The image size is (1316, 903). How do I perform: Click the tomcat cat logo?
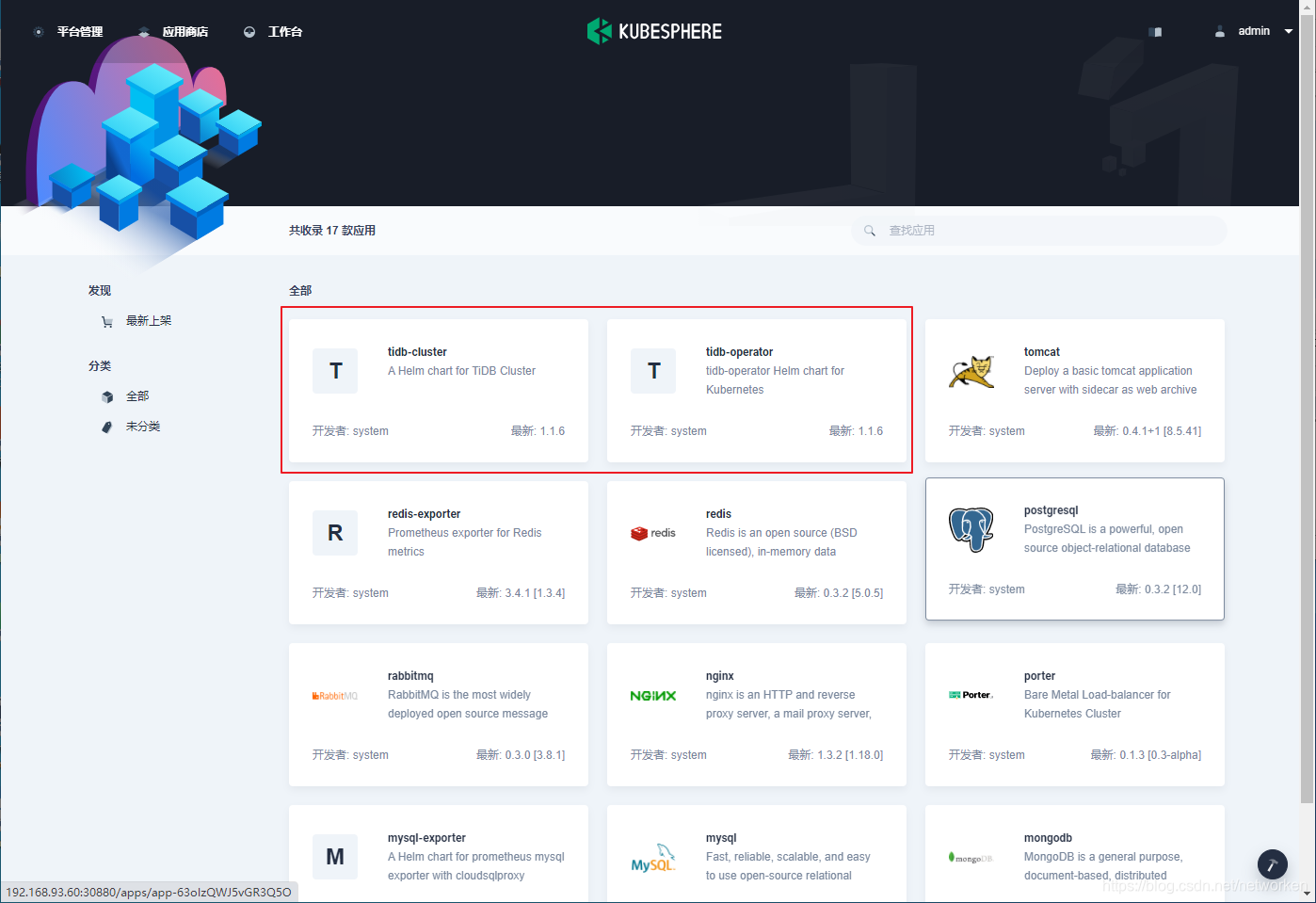point(971,371)
